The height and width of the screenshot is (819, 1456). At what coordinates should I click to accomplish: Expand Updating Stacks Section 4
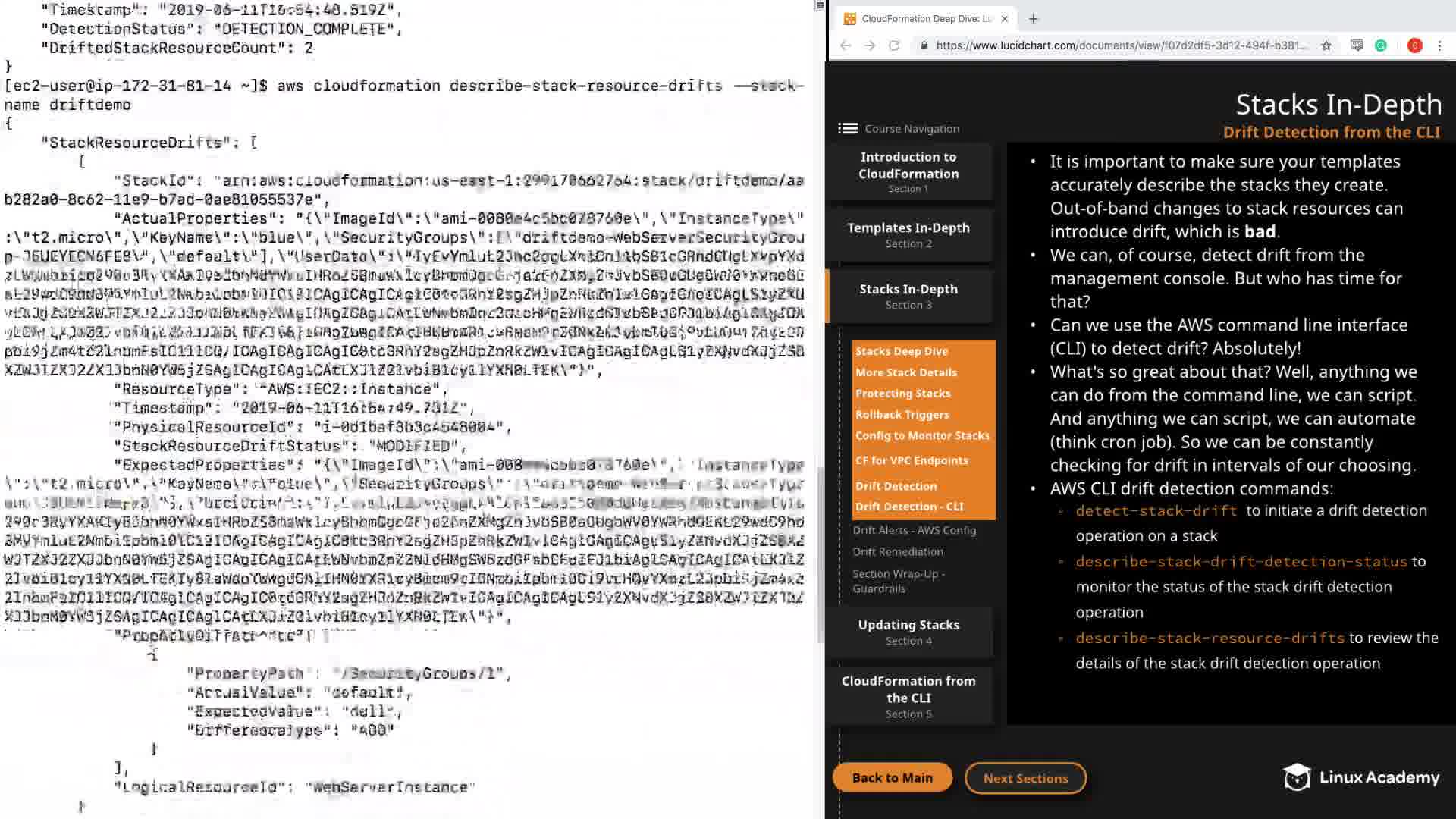coord(908,632)
